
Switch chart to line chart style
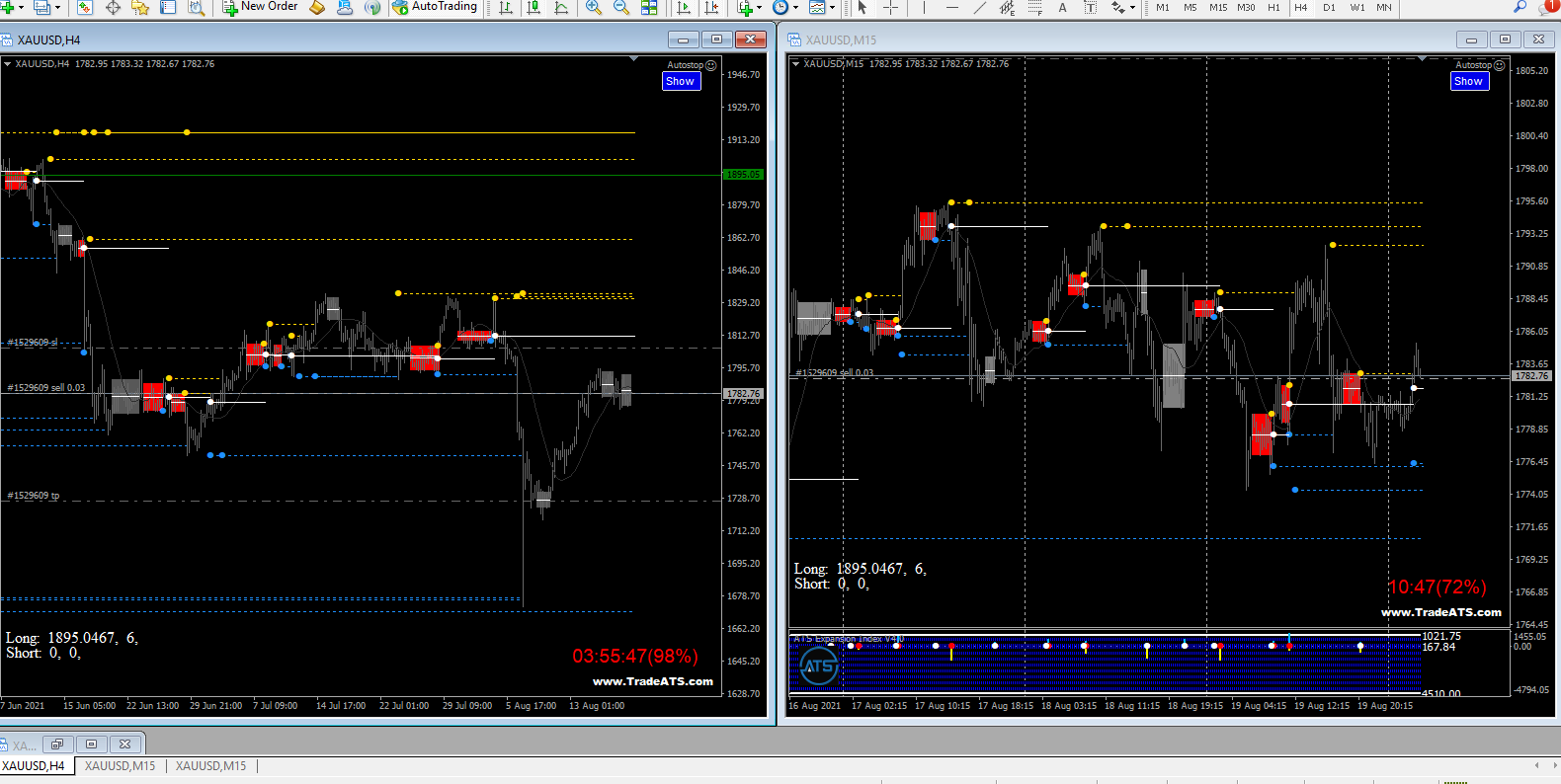click(x=561, y=7)
